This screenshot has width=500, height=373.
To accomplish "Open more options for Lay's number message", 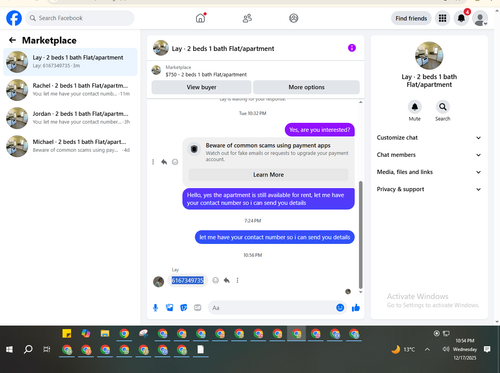I will point(237,280).
